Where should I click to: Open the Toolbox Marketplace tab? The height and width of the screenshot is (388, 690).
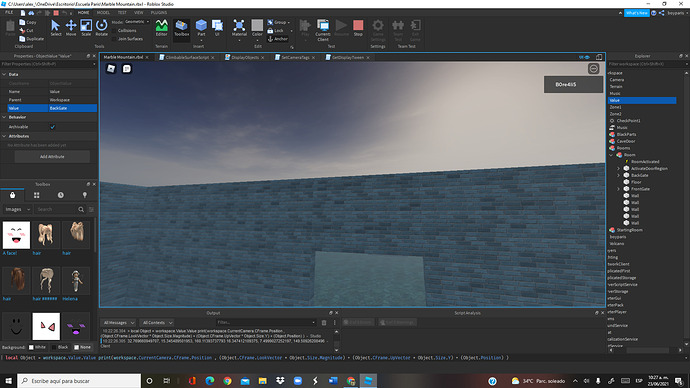click(12, 195)
